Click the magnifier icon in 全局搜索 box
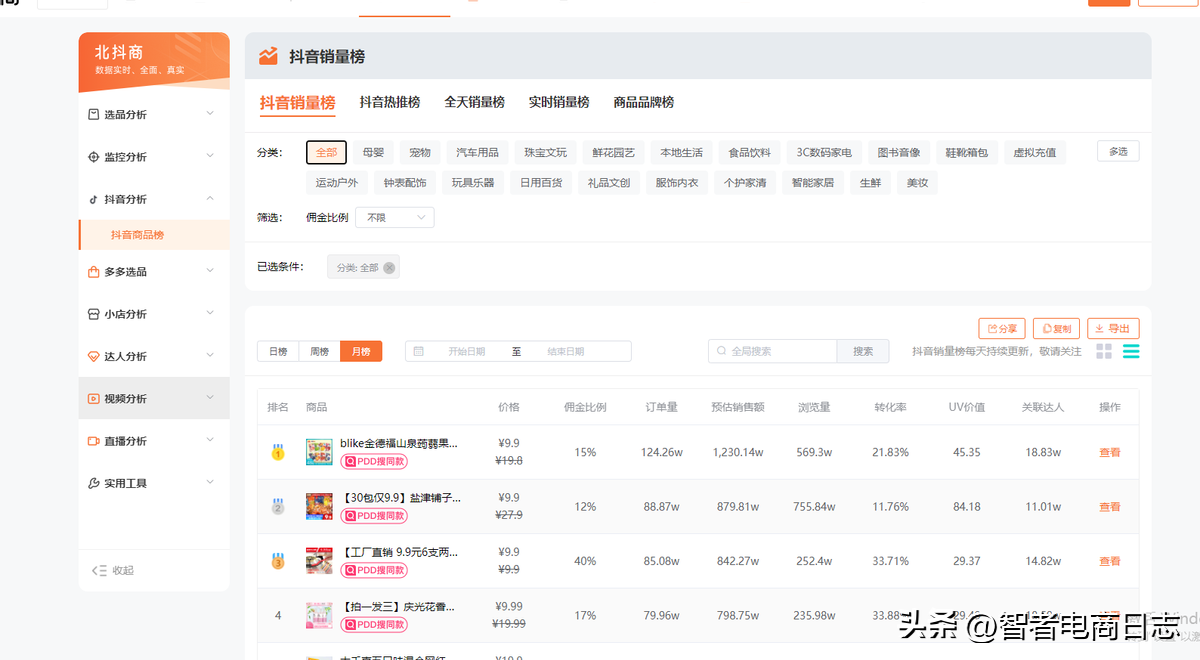1200x660 pixels. pos(720,351)
